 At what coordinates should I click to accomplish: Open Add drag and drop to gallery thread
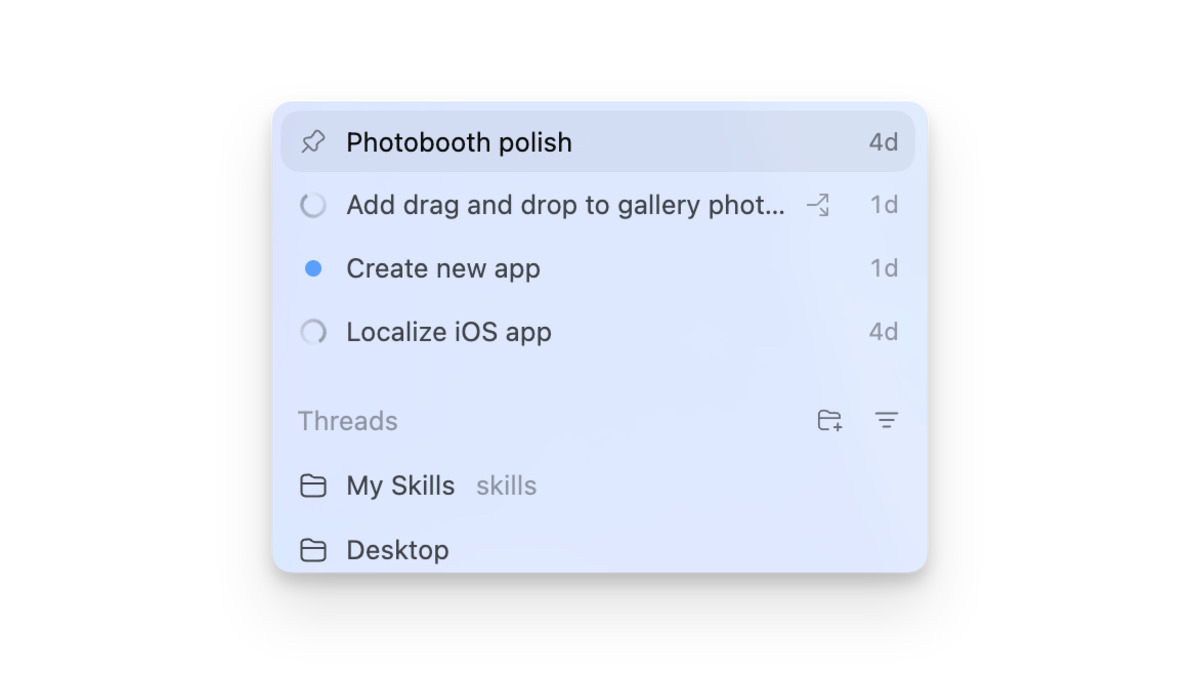(565, 205)
